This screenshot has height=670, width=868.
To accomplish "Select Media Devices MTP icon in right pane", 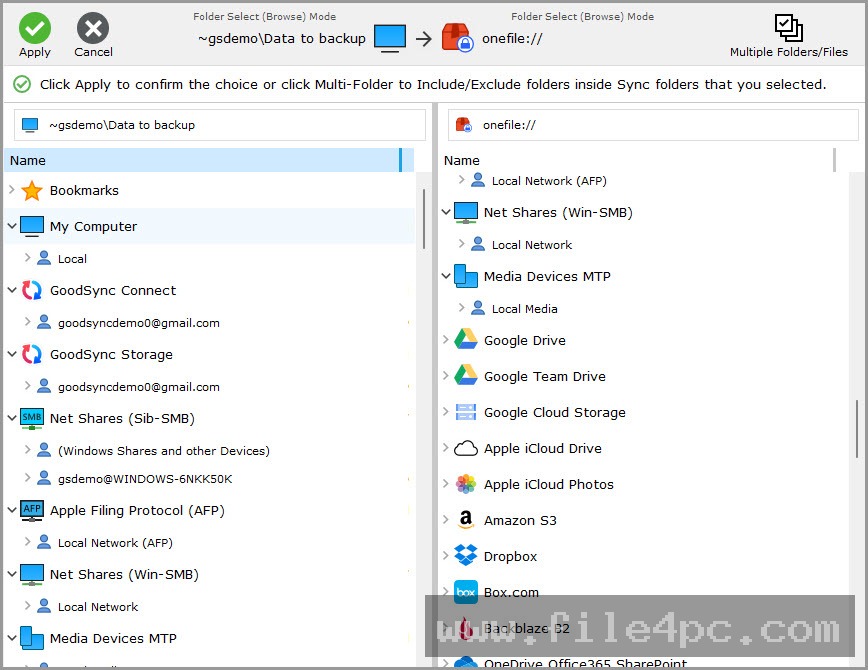I will click(466, 276).
